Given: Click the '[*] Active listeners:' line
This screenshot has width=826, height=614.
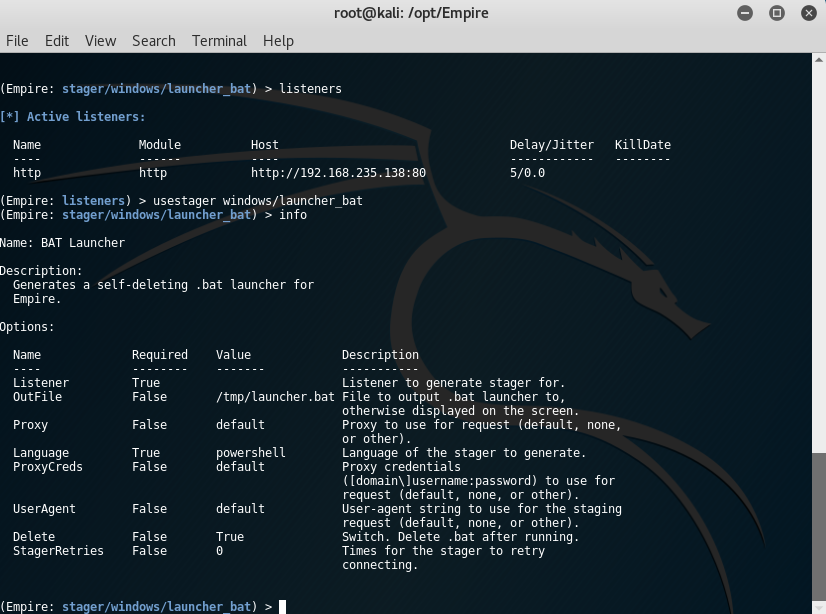Looking at the screenshot, I should 73,116.
